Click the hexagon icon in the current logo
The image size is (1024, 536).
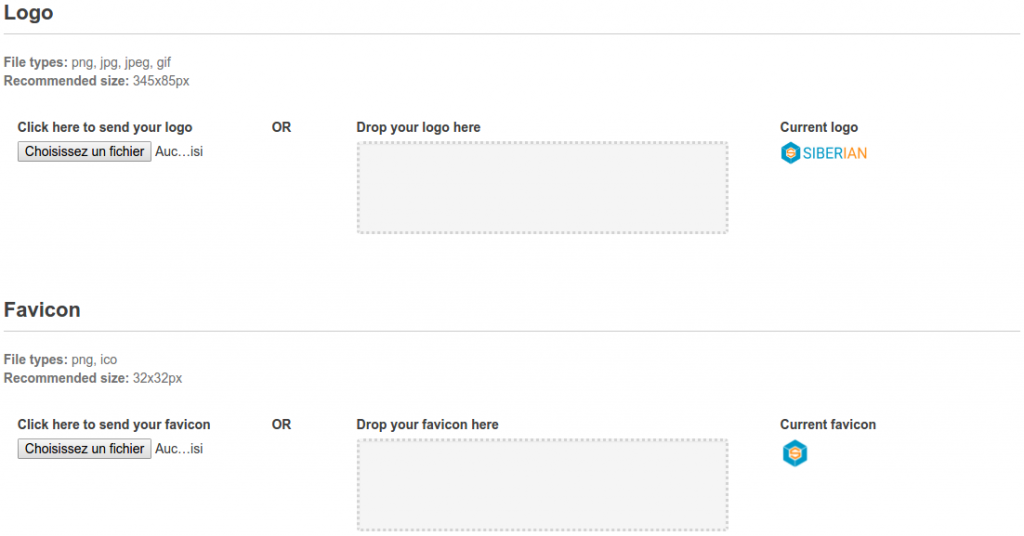(x=790, y=153)
